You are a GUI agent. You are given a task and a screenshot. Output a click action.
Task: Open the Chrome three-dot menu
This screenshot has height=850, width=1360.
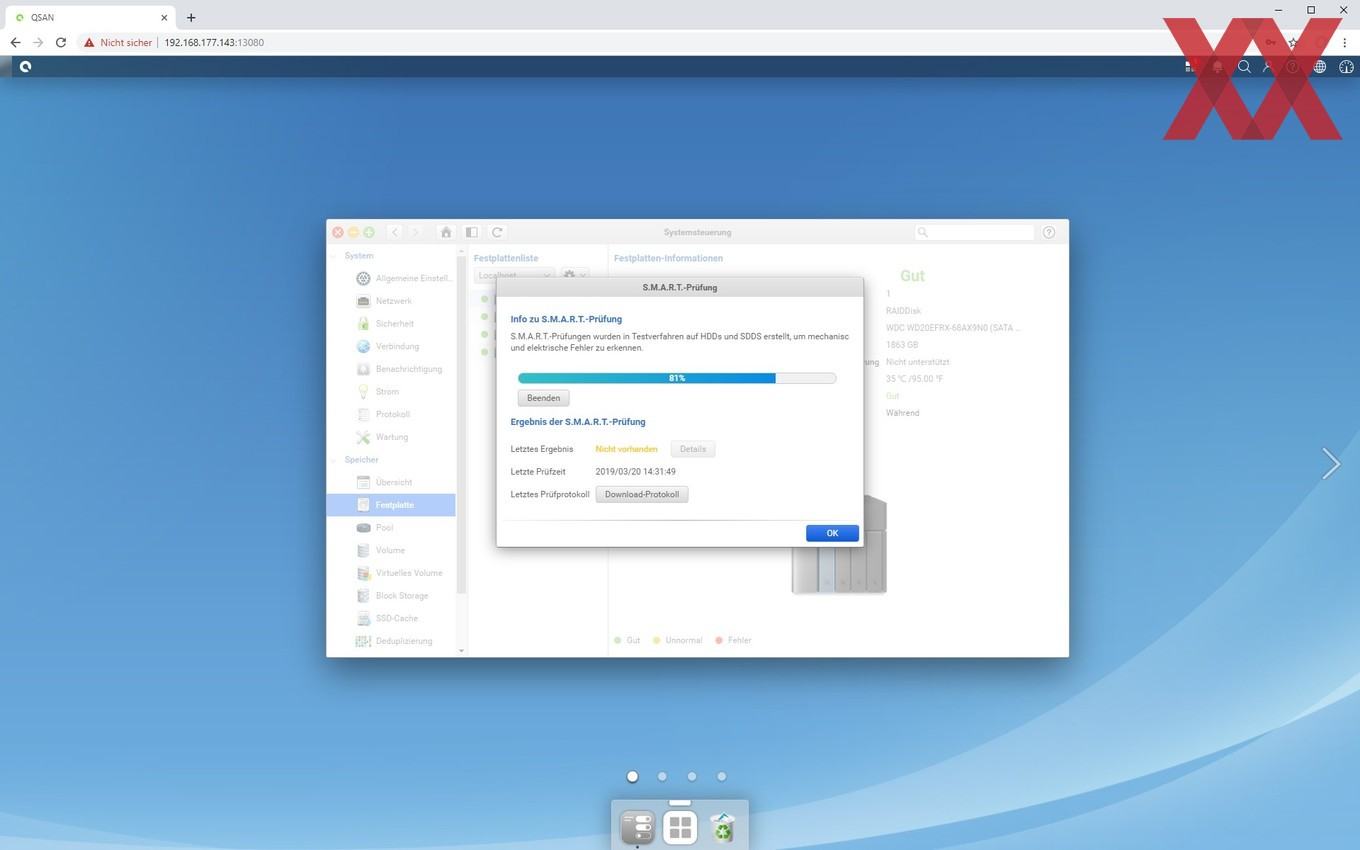point(1345,43)
